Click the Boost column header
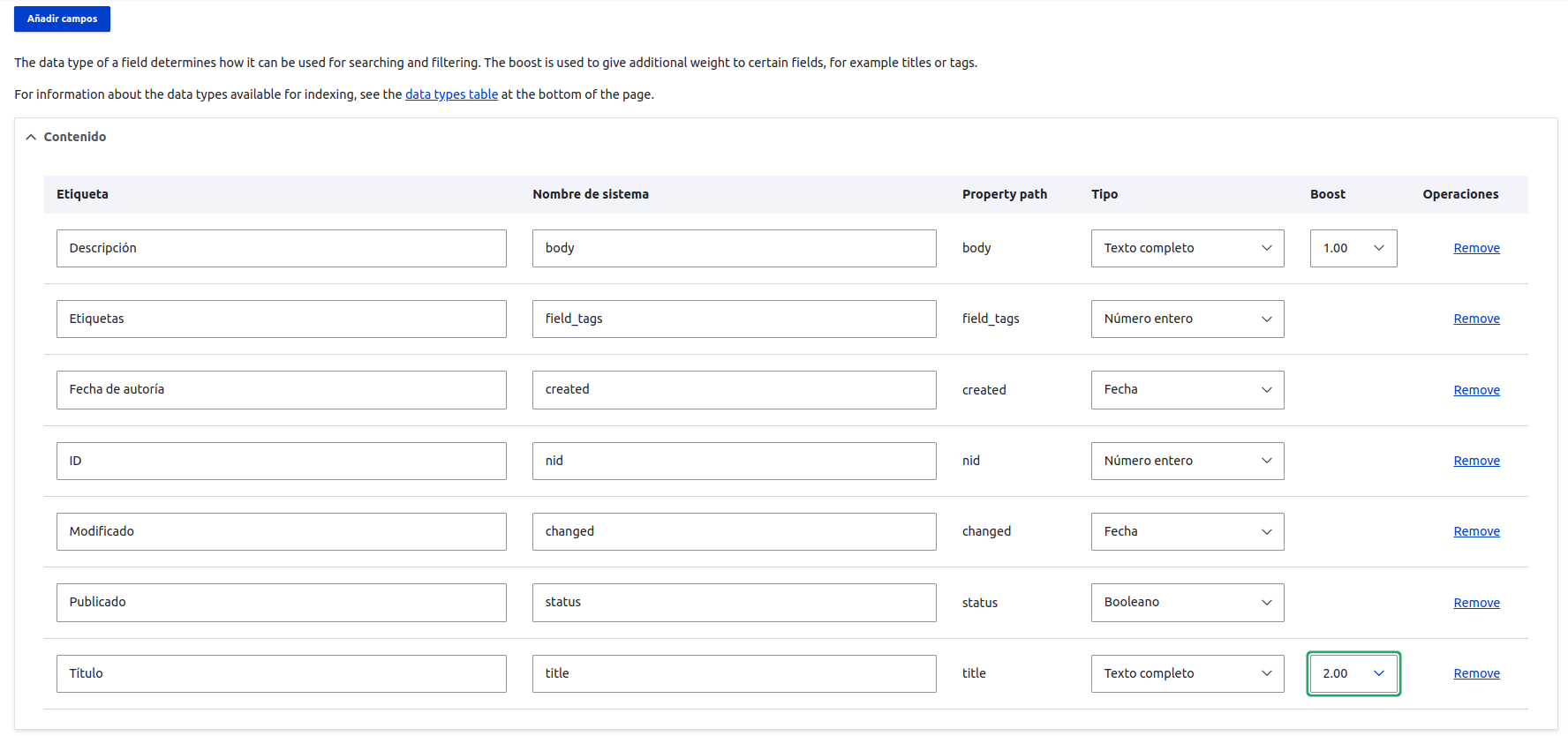Viewport: 1568px width, 736px height. point(1328,194)
